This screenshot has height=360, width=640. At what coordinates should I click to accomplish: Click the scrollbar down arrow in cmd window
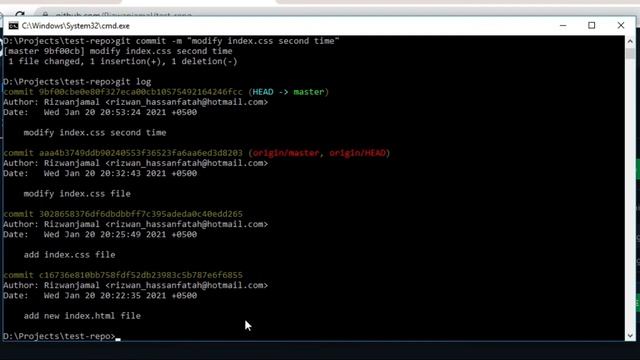coord(630,336)
